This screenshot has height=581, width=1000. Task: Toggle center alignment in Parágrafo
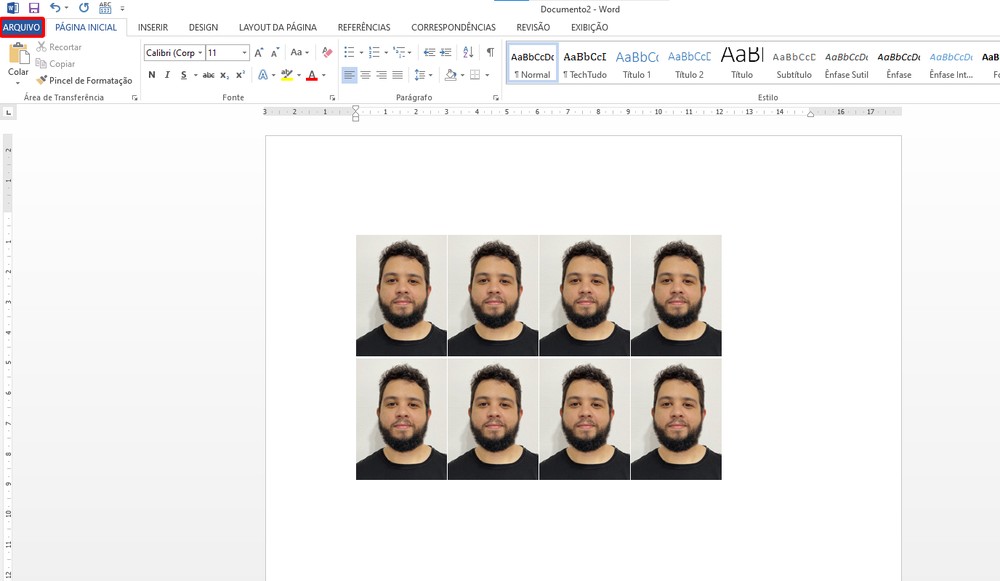(365, 74)
